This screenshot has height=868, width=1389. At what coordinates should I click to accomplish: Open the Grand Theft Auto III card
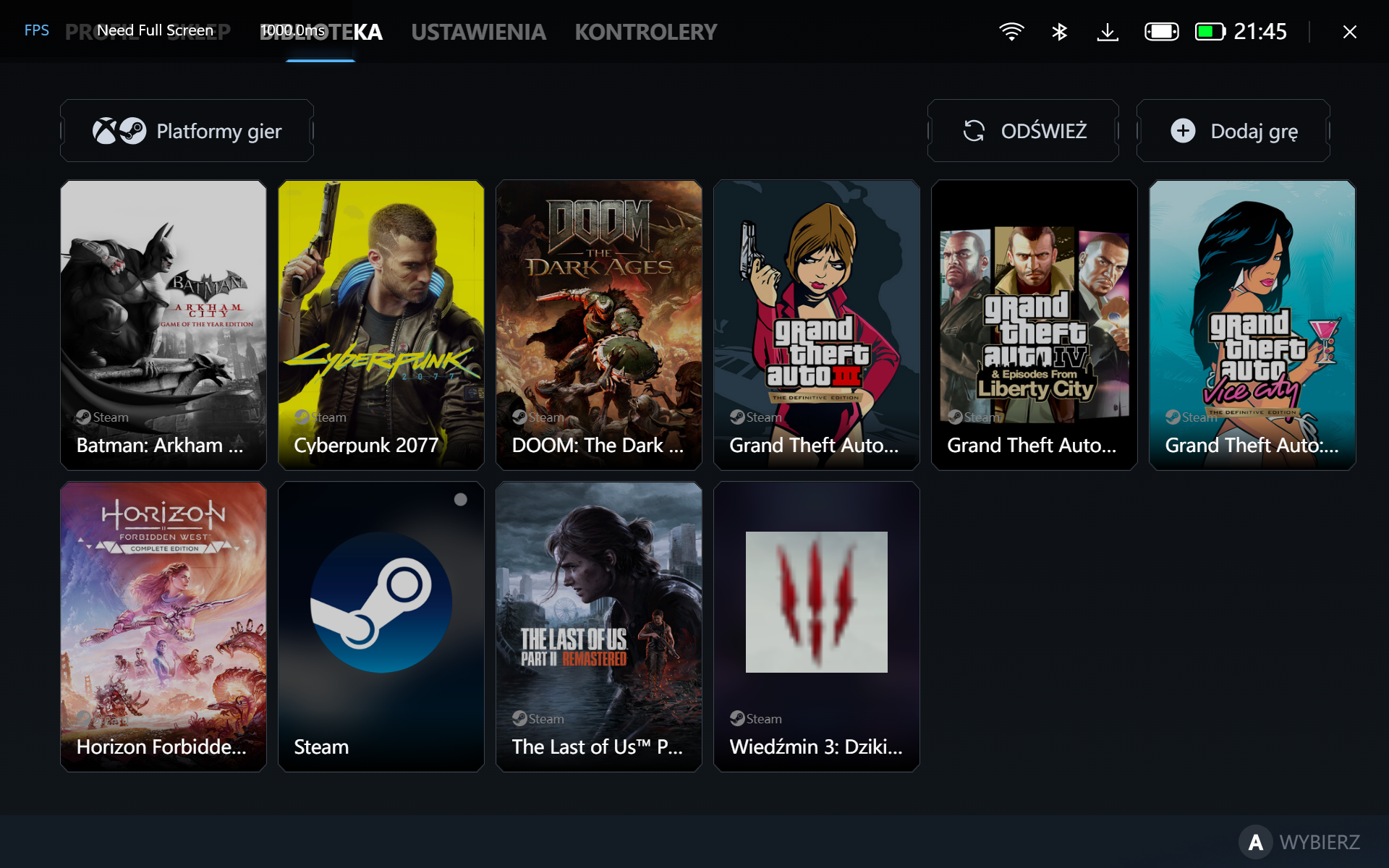(x=817, y=325)
